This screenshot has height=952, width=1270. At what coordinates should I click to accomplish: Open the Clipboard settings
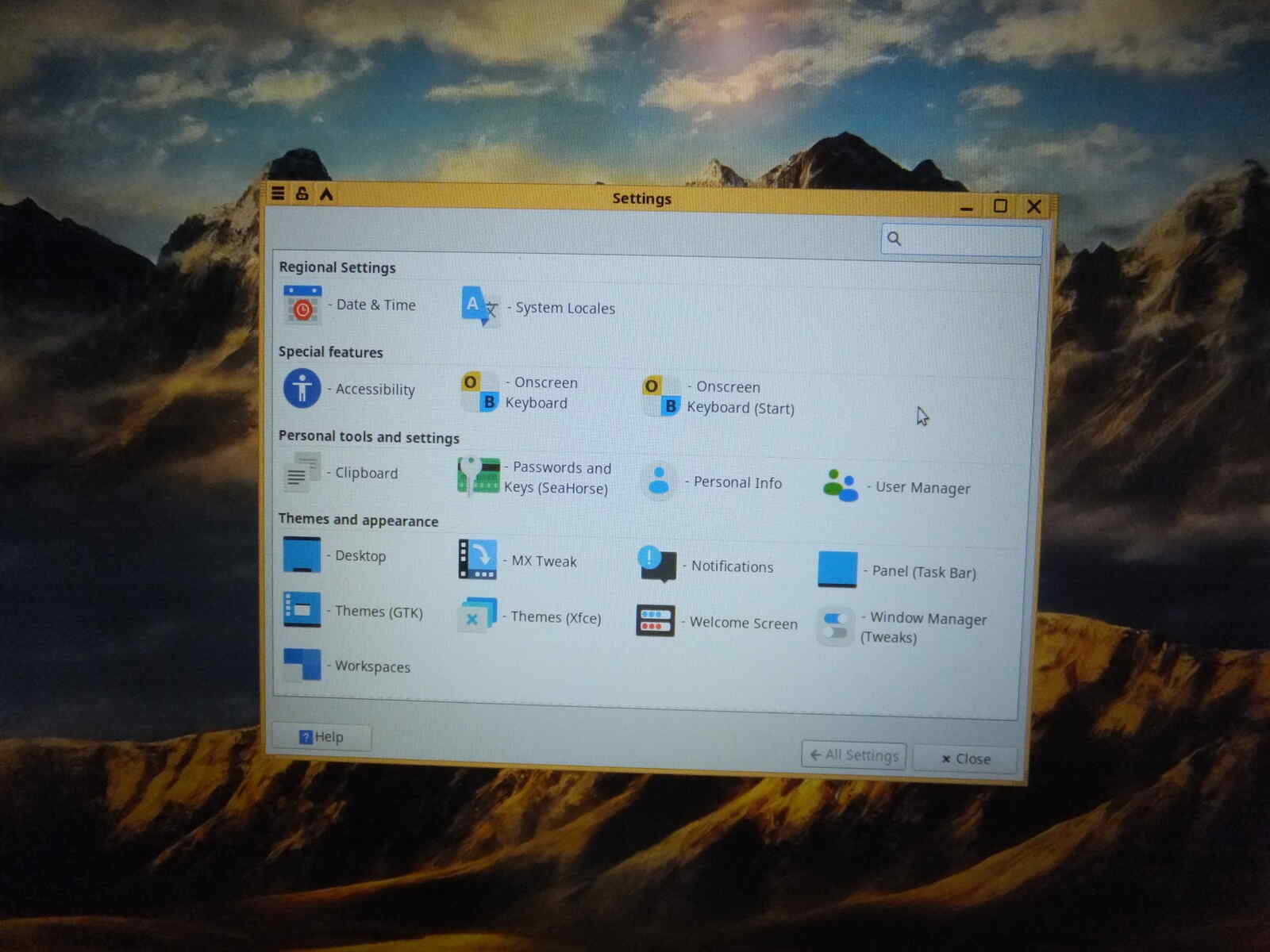tap(341, 473)
